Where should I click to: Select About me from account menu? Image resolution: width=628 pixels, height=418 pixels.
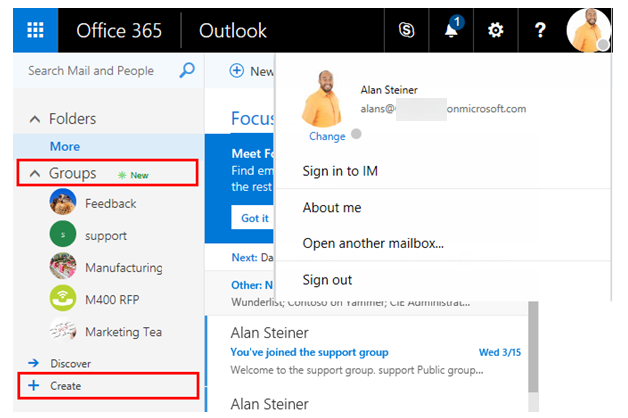coord(332,208)
